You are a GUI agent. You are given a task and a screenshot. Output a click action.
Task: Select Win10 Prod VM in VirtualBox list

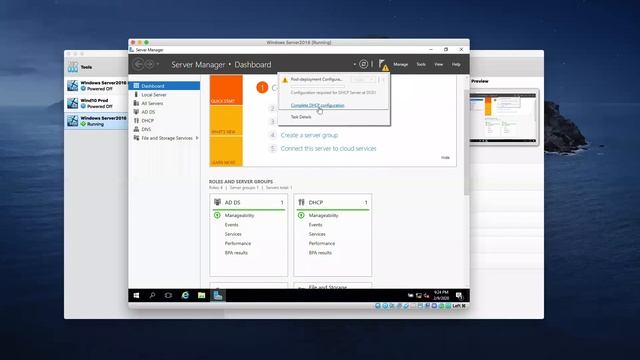click(x=96, y=103)
